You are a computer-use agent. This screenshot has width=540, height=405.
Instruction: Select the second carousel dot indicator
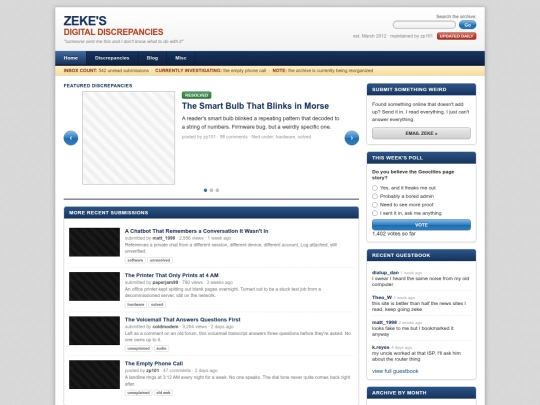[x=211, y=190]
